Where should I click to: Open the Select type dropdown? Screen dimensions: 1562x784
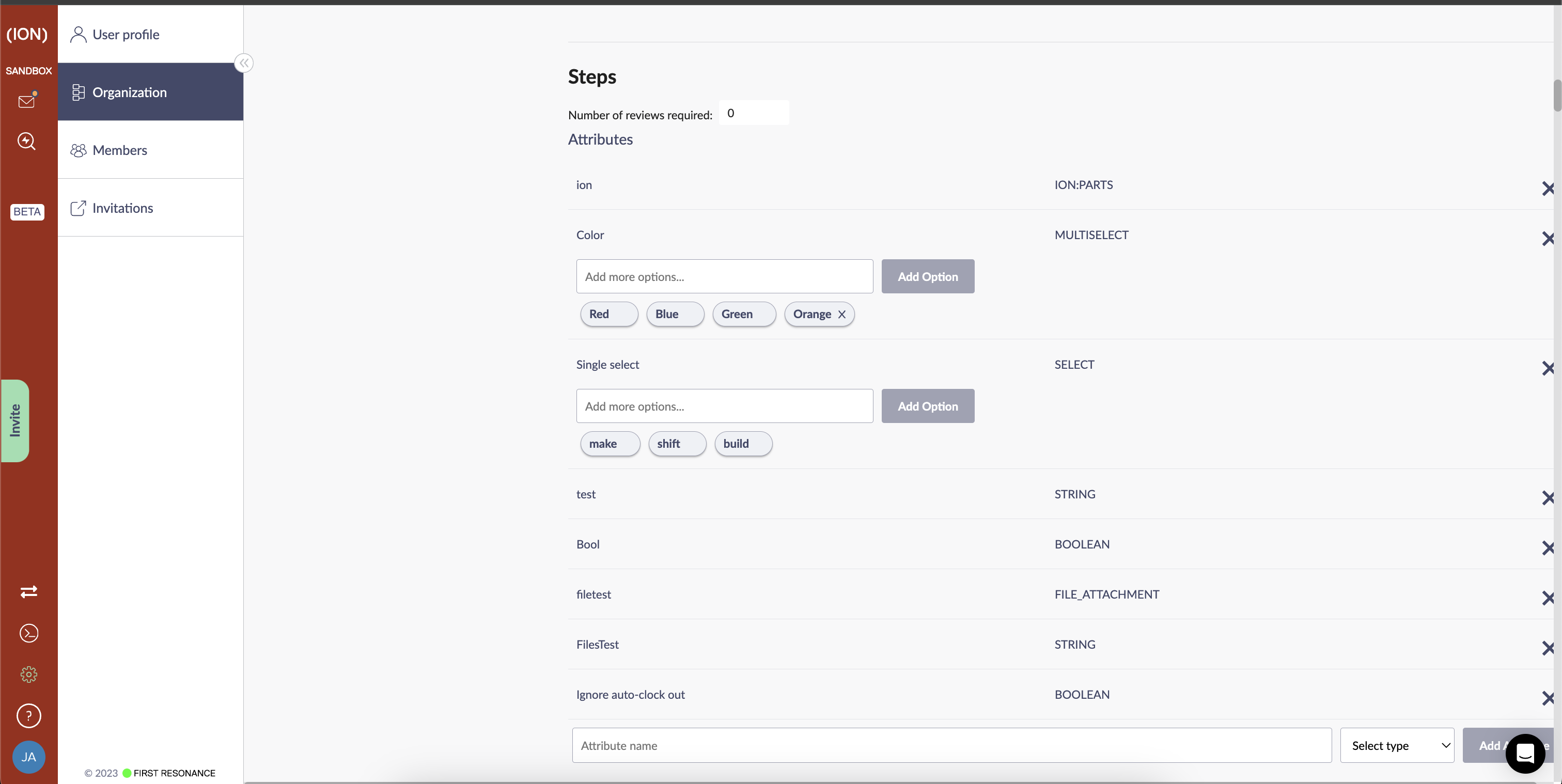[x=1397, y=745]
